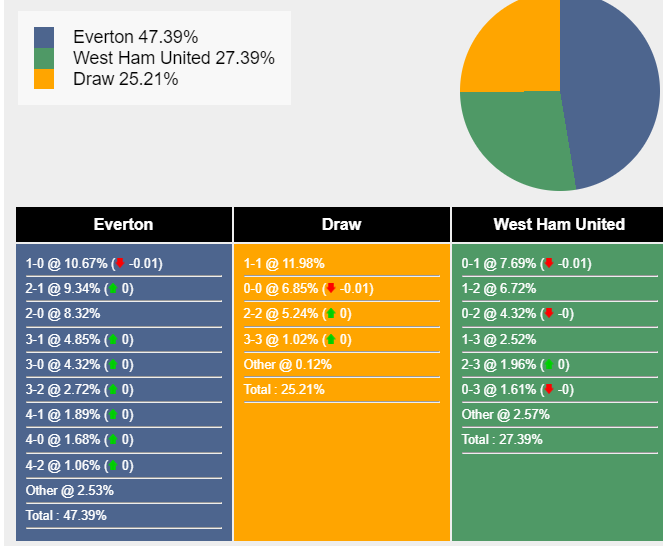Click the green up arrow beside 3-3 draw
The width and height of the screenshot is (663, 546).
[x=331, y=340]
